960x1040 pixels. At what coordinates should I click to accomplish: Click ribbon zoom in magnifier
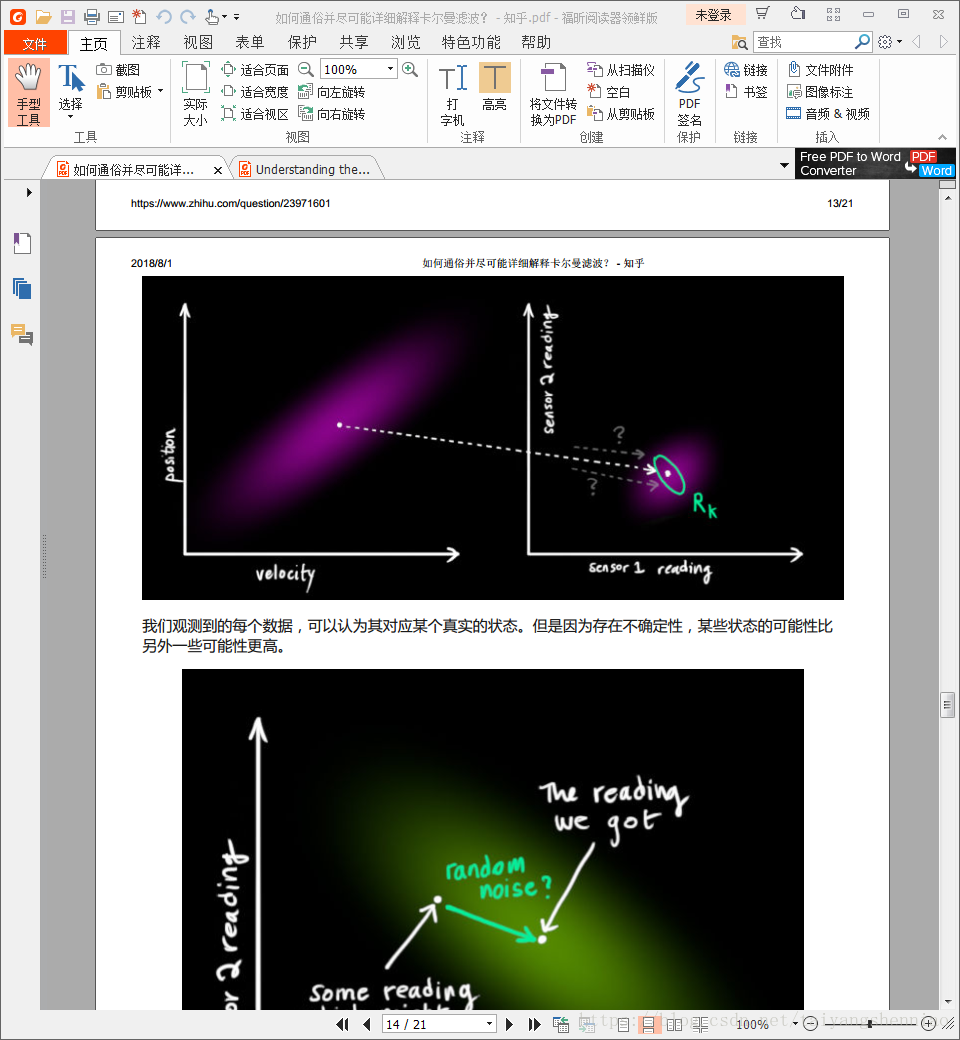pyautogui.click(x=410, y=69)
